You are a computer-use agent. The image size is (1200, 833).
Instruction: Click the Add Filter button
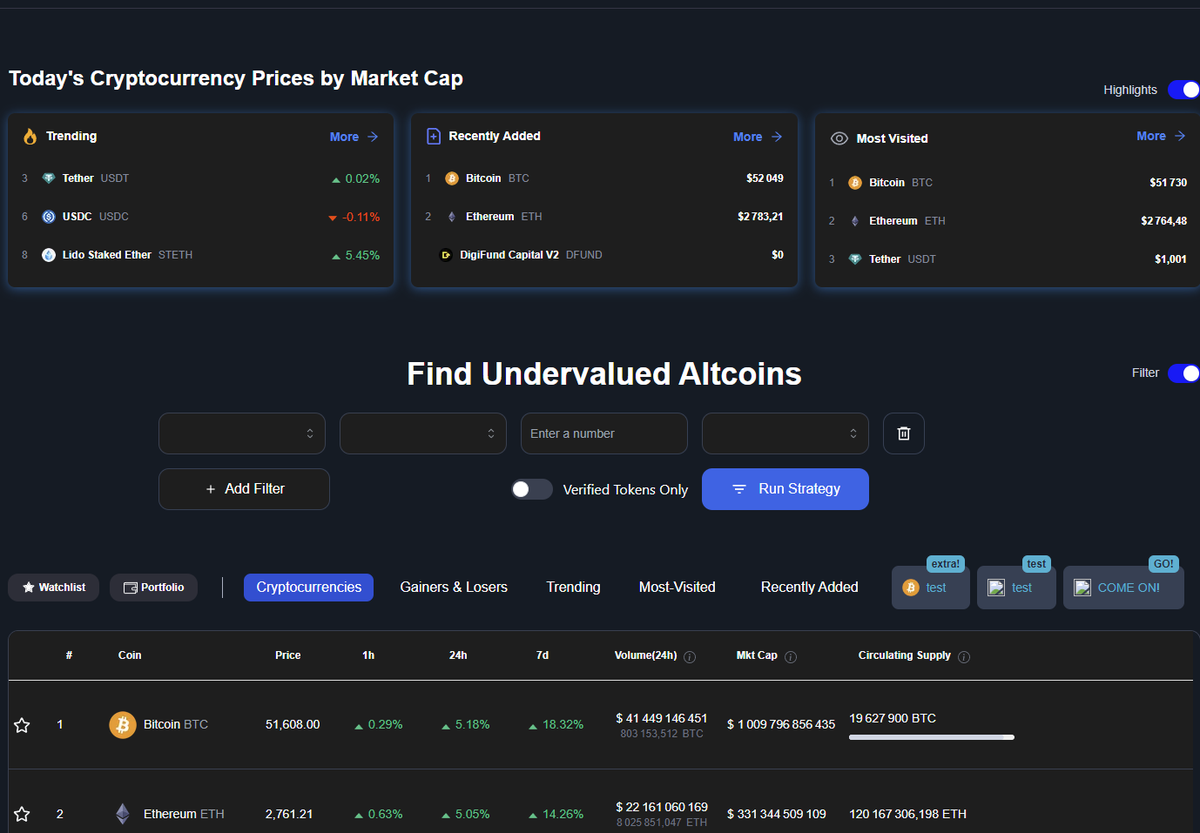[x=244, y=489]
